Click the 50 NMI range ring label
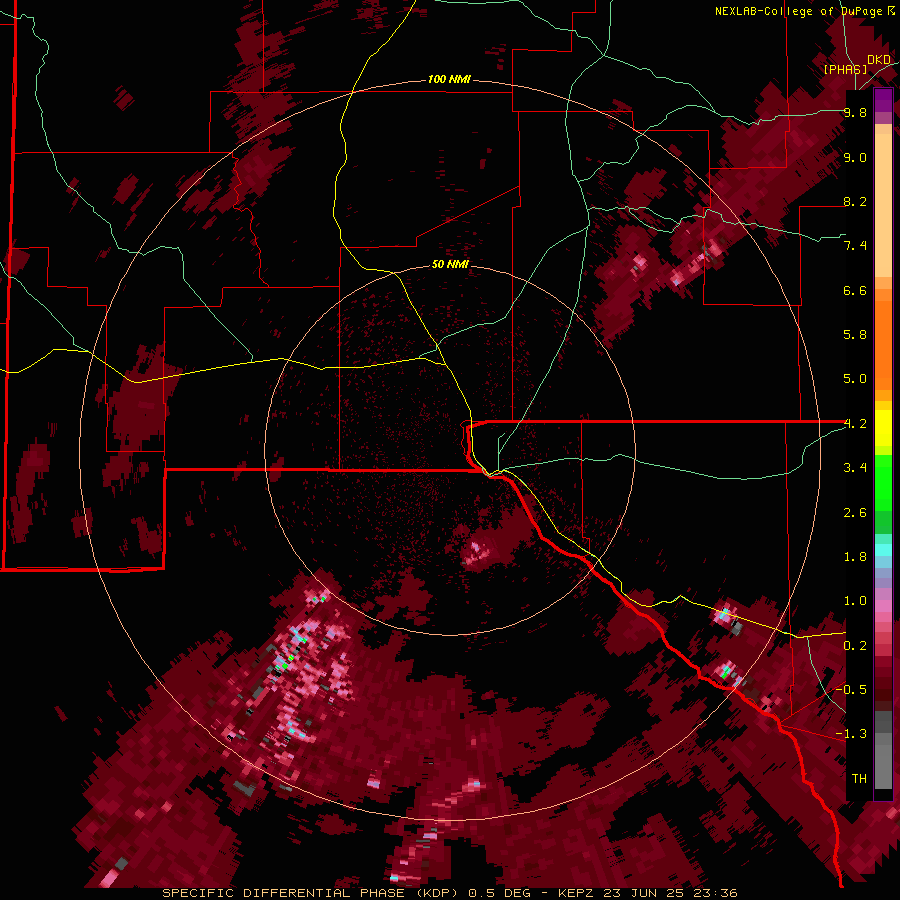This screenshot has width=900, height=900. coord(450,264)
